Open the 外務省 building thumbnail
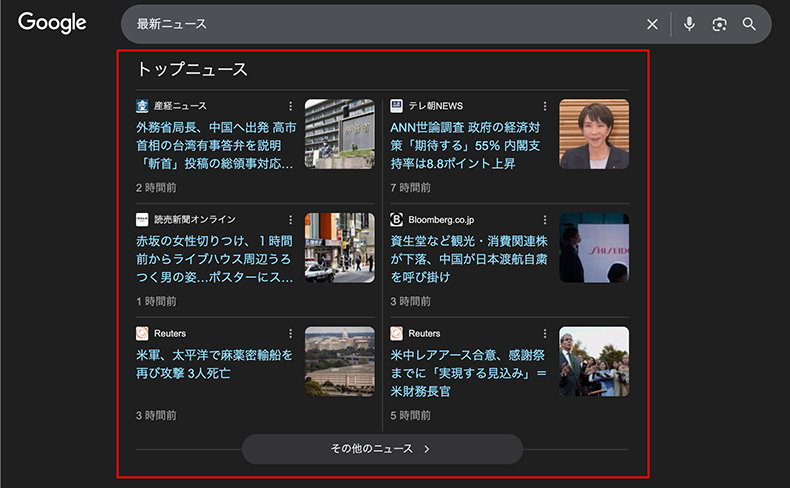 pos(340,134)
